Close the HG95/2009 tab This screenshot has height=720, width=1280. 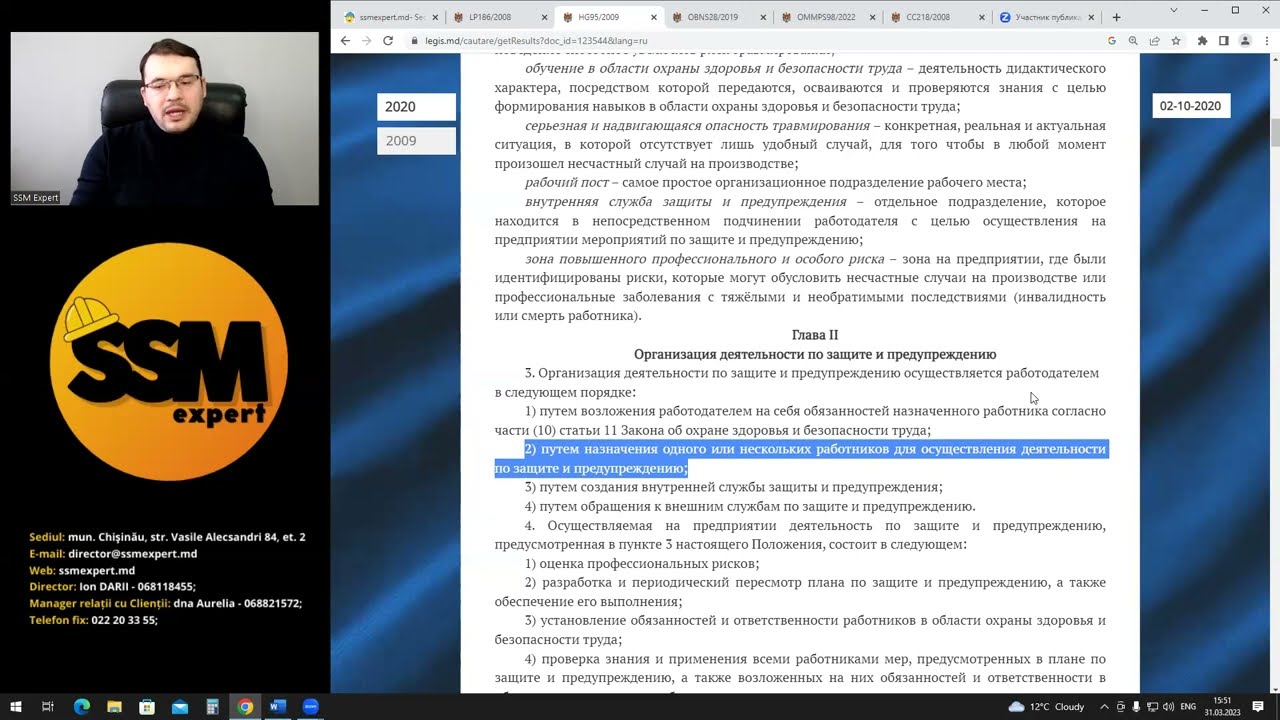tap(654, 17)
